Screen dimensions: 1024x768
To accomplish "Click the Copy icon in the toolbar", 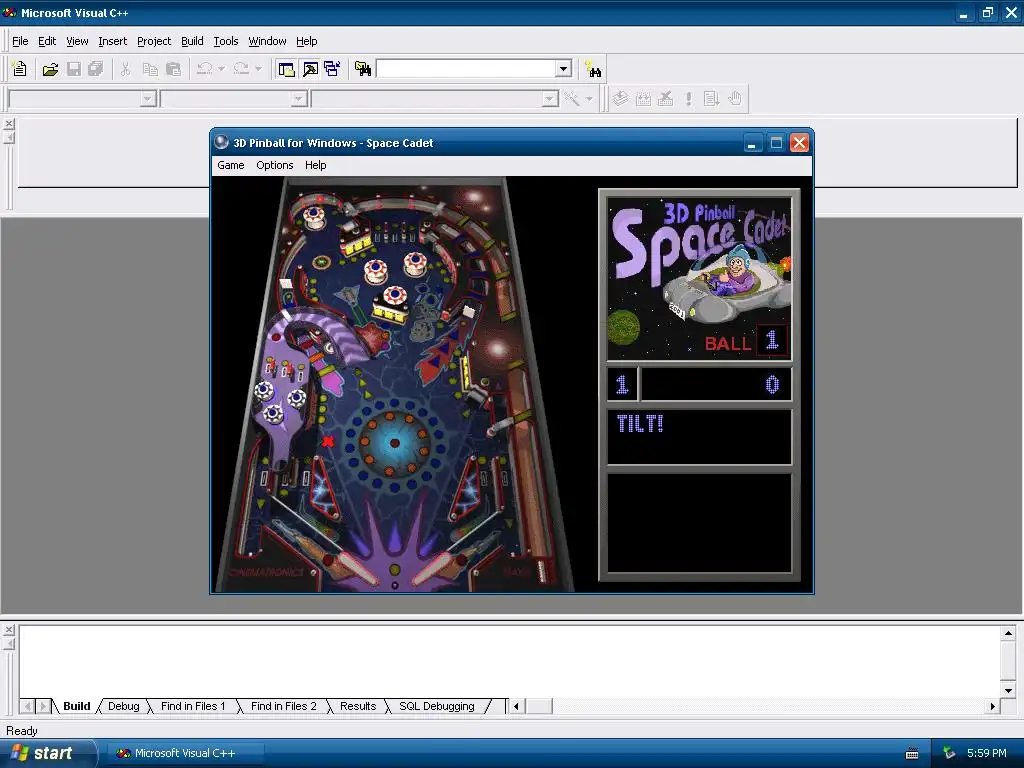I will click(x=150, y=69).
